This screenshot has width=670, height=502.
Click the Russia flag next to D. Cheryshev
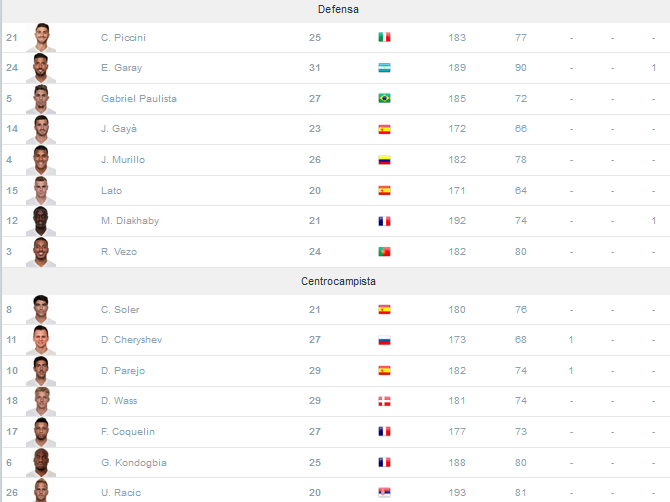(x=384, y=340)
